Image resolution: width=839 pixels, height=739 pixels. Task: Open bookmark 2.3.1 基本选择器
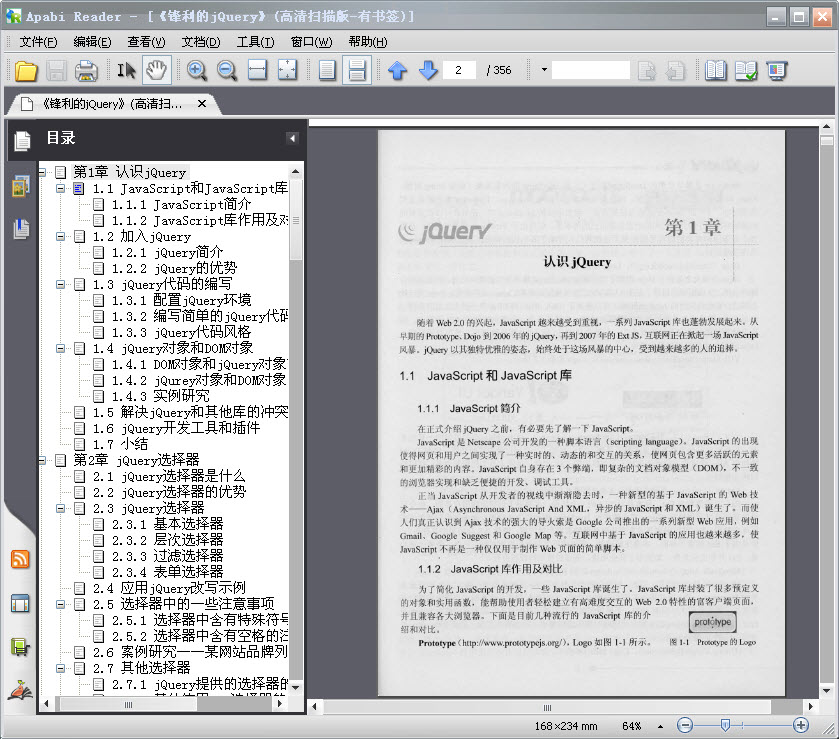coord(167,524)
